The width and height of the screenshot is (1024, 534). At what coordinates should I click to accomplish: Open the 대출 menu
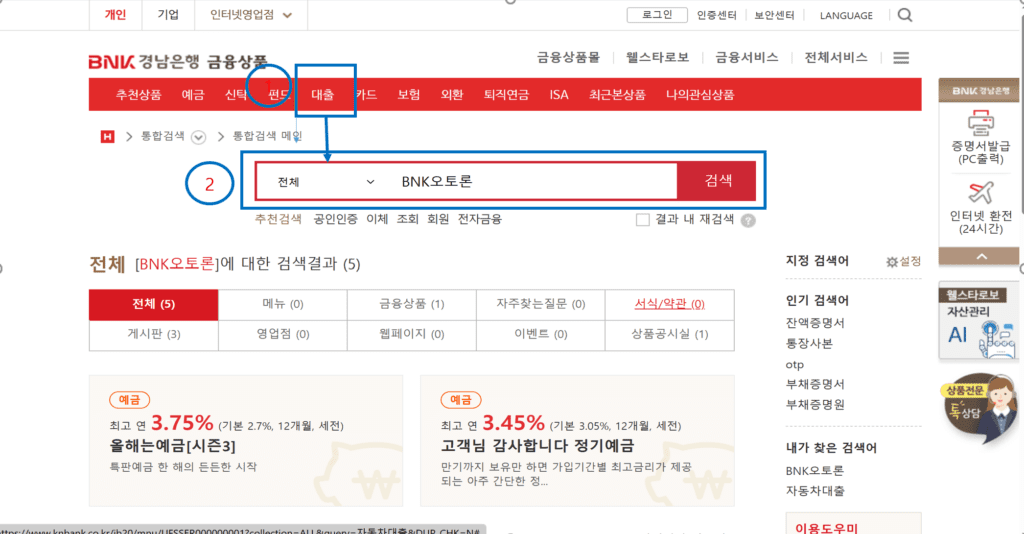pos(323,95)
